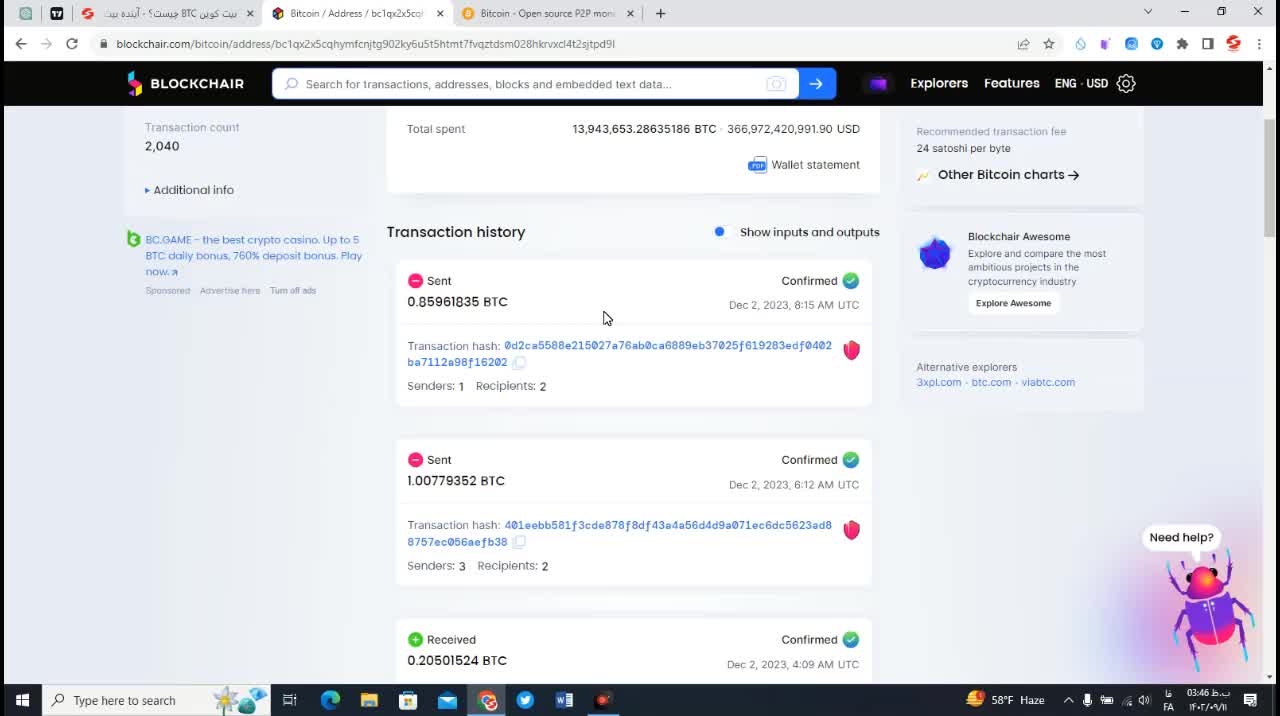Open the settings gear icon in header
Screen dimensions: 1280x716
1126,84
